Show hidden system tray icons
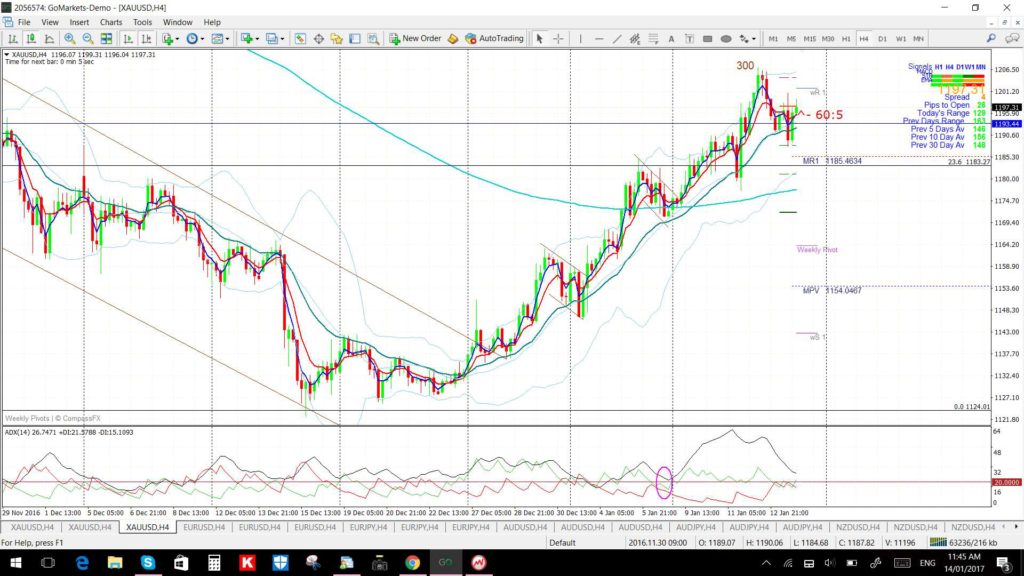The height and width of the screenshot is (576, 1024). (766, 563)
